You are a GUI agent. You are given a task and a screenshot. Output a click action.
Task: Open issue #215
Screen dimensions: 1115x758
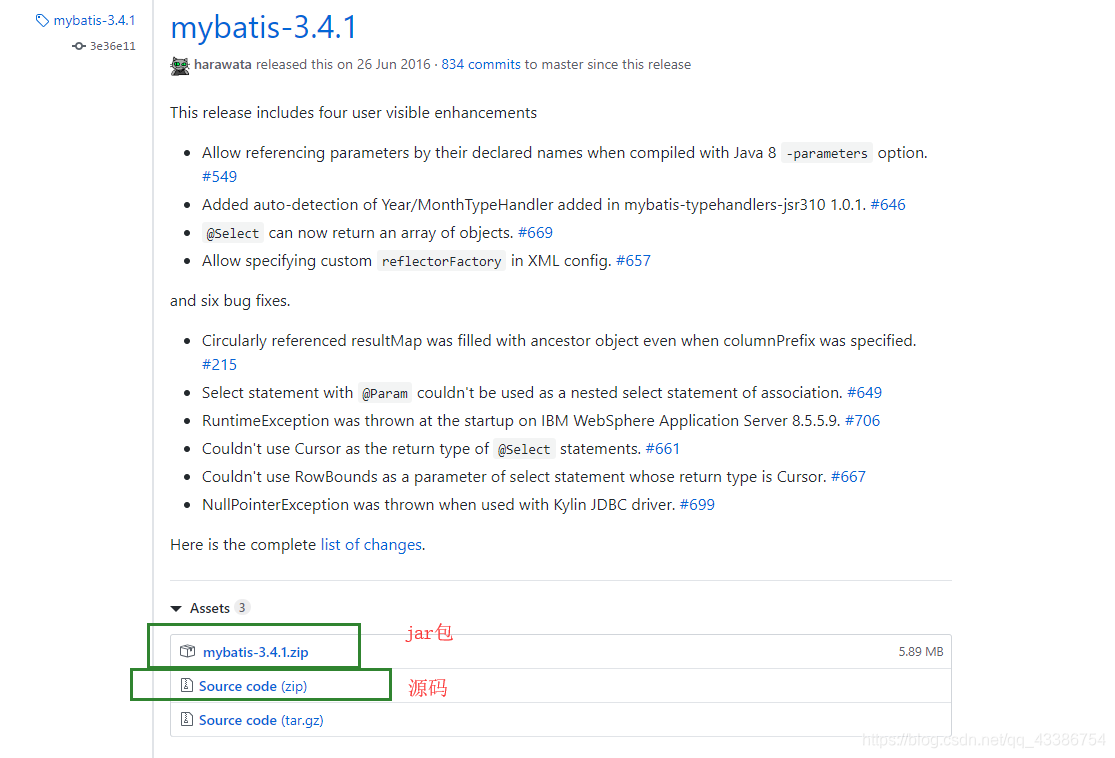(219, 365)
